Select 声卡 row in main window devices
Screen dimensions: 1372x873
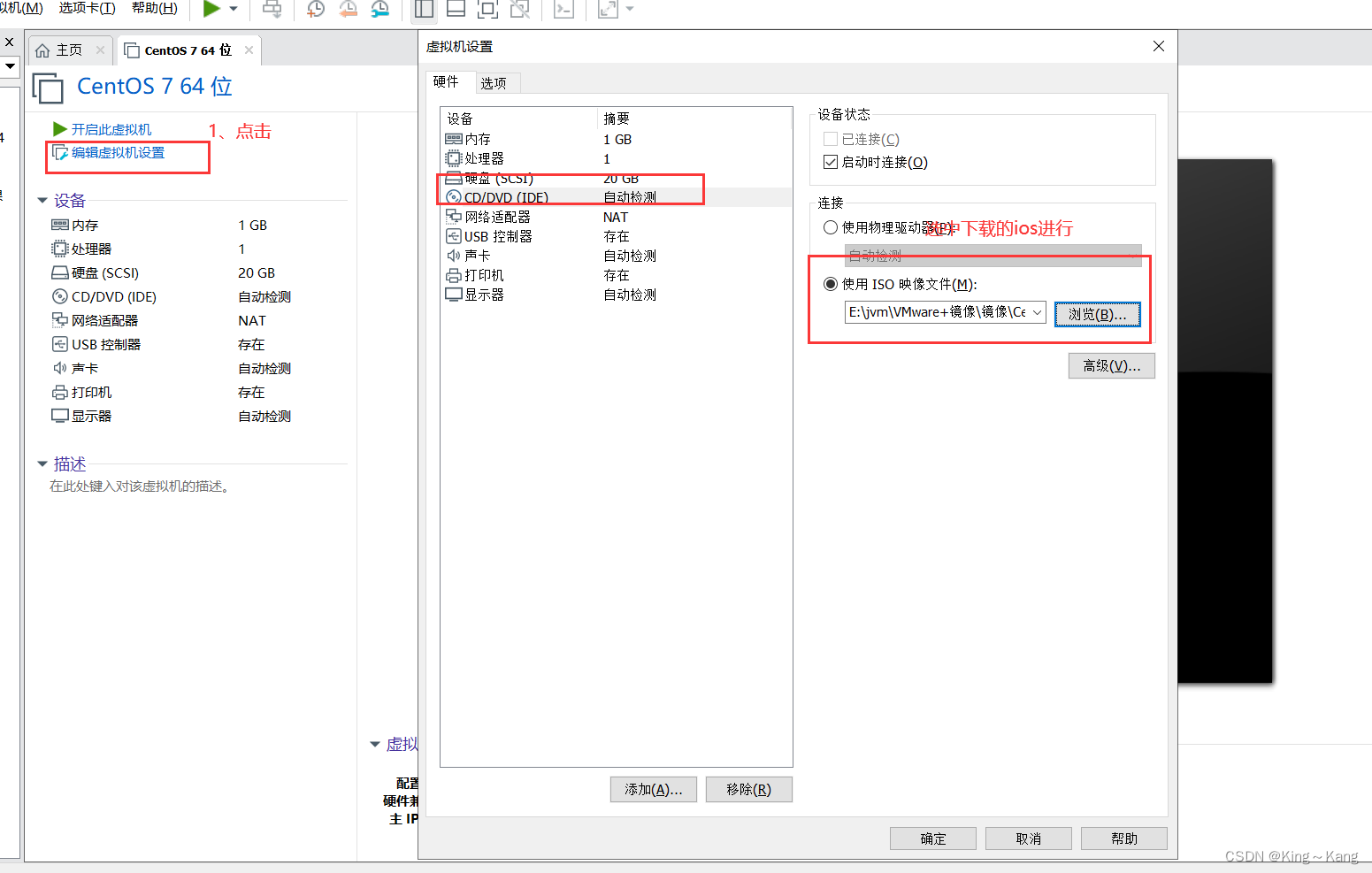(172, 369)
